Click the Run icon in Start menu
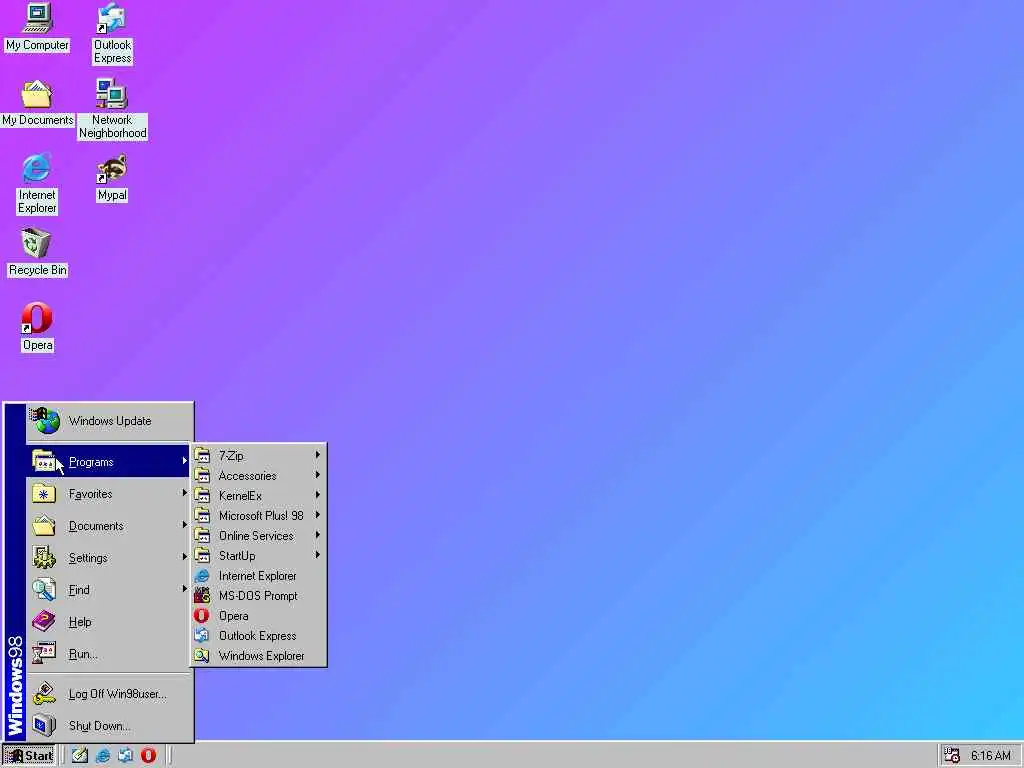The height and width of the screenshot is (768, 1024). click(44, 654)
